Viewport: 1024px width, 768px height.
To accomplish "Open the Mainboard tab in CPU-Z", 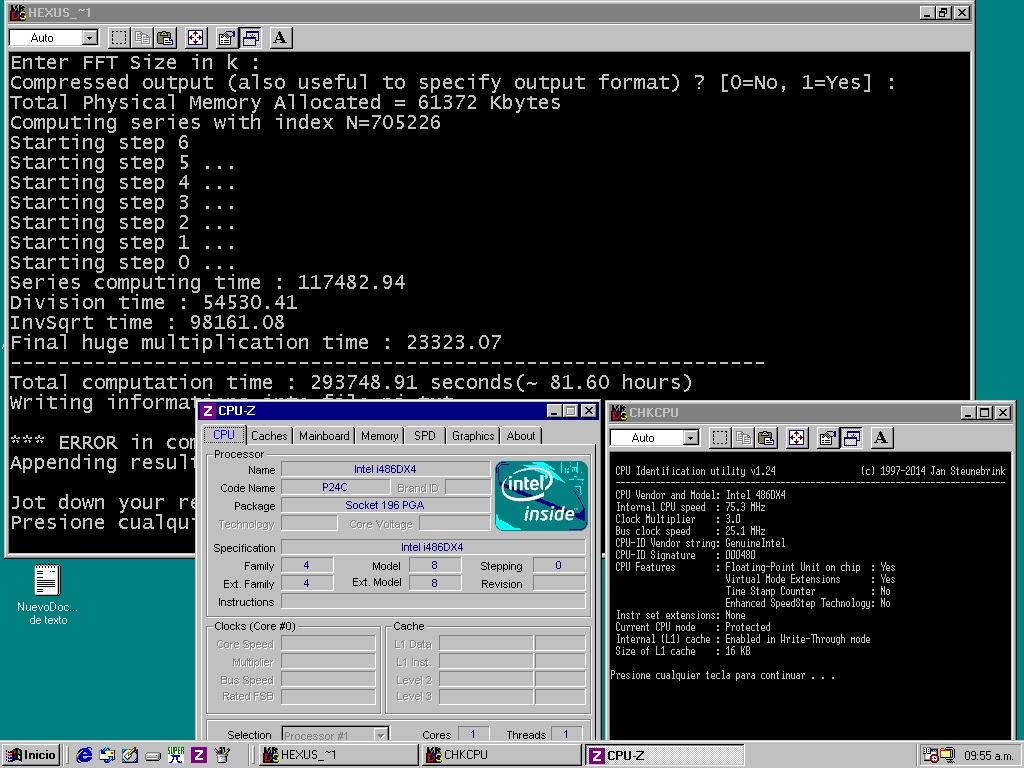I will point(324,436).
